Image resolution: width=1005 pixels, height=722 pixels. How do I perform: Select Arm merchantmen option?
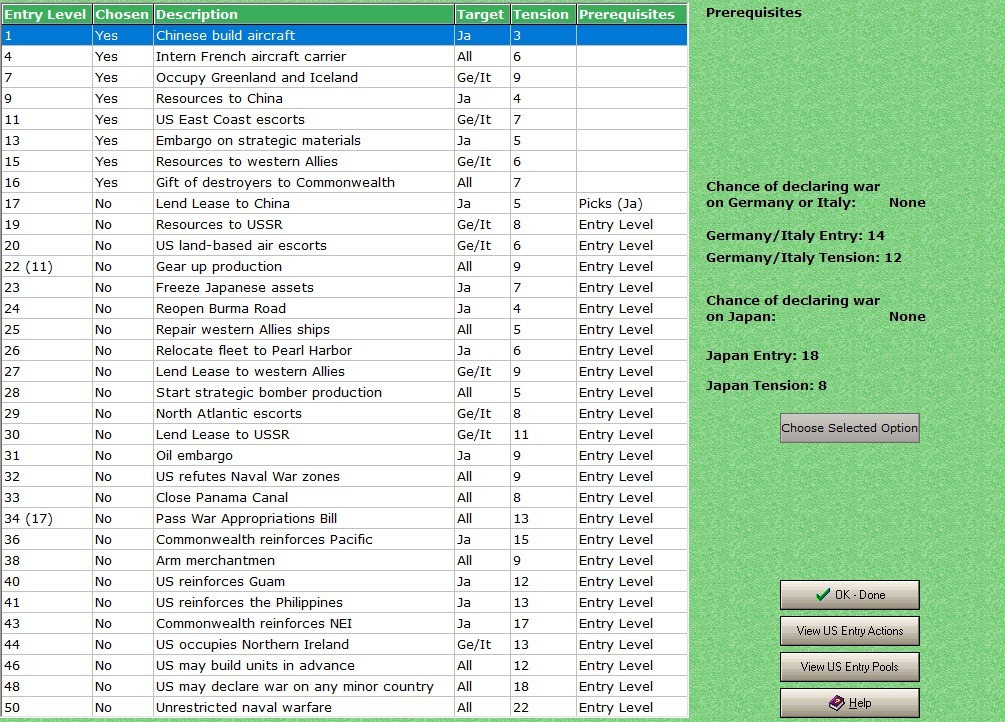pos(345,560)
